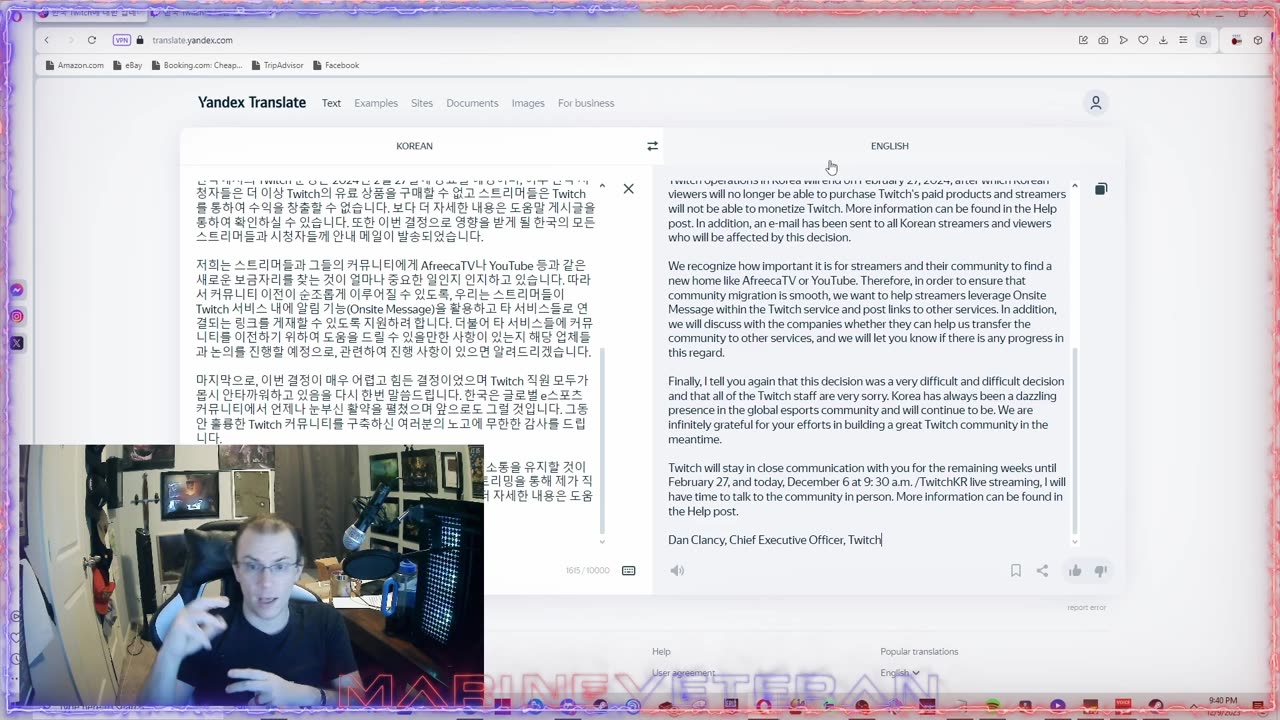The width and height of the screenshot is (1280, 720).
Task: Open the For business tab
Action: click(586, 103)
